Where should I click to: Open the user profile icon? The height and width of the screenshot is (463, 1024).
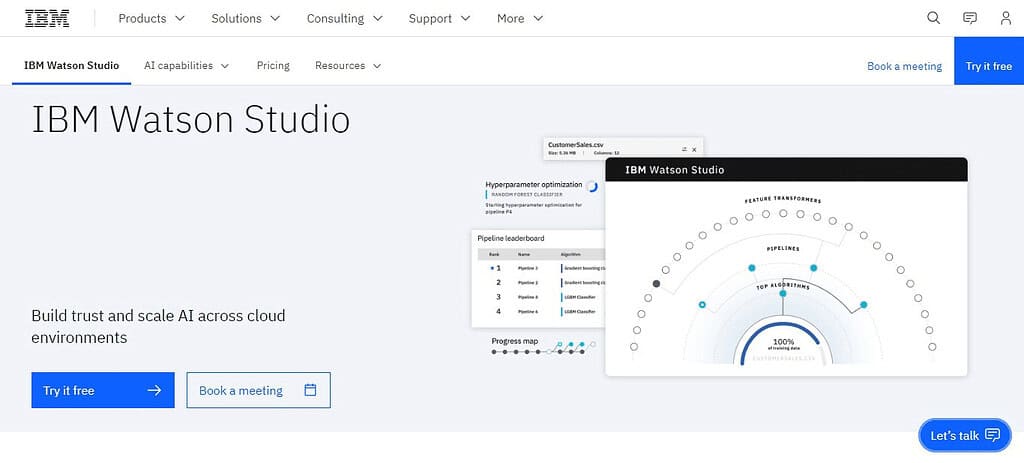point(1006,18)
